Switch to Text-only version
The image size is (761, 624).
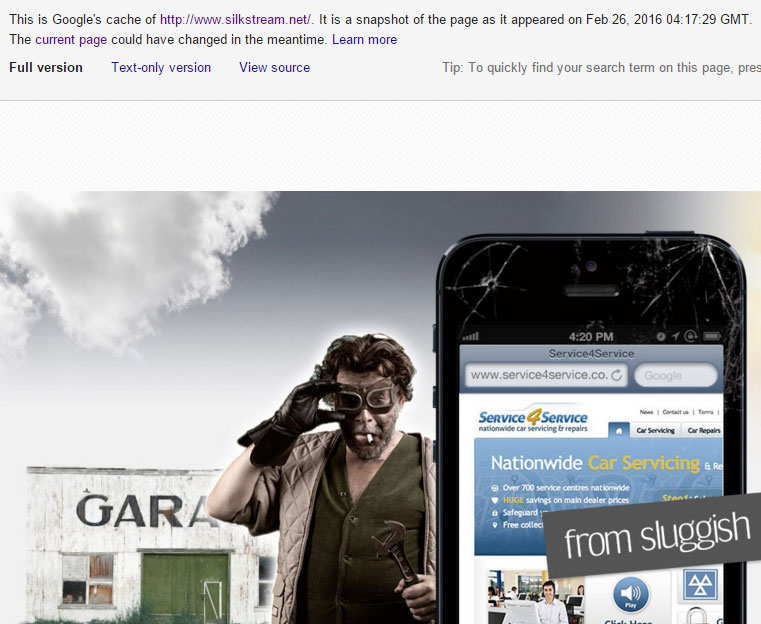pos(161,67)
